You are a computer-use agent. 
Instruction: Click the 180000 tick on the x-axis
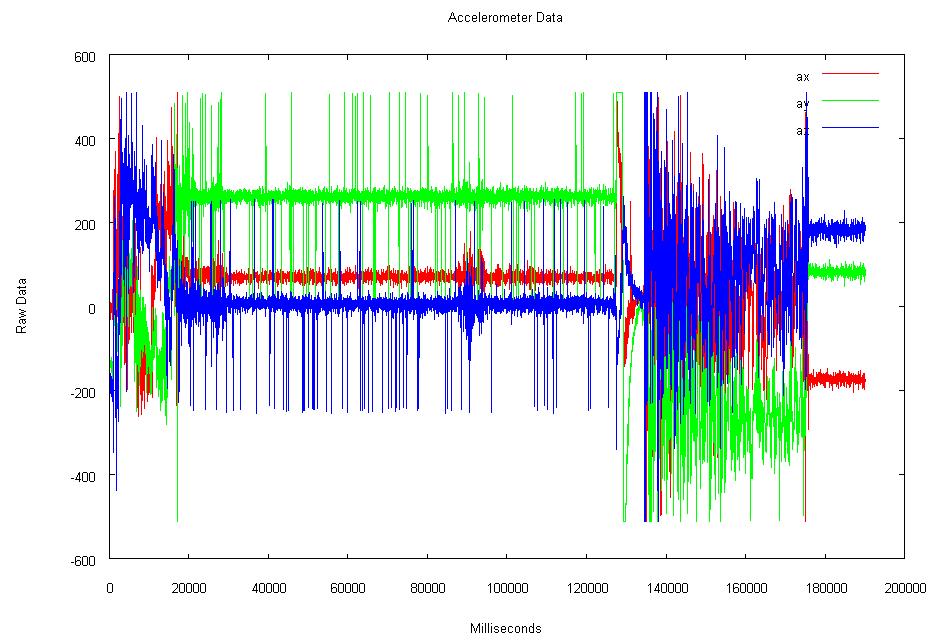(824, 589)
